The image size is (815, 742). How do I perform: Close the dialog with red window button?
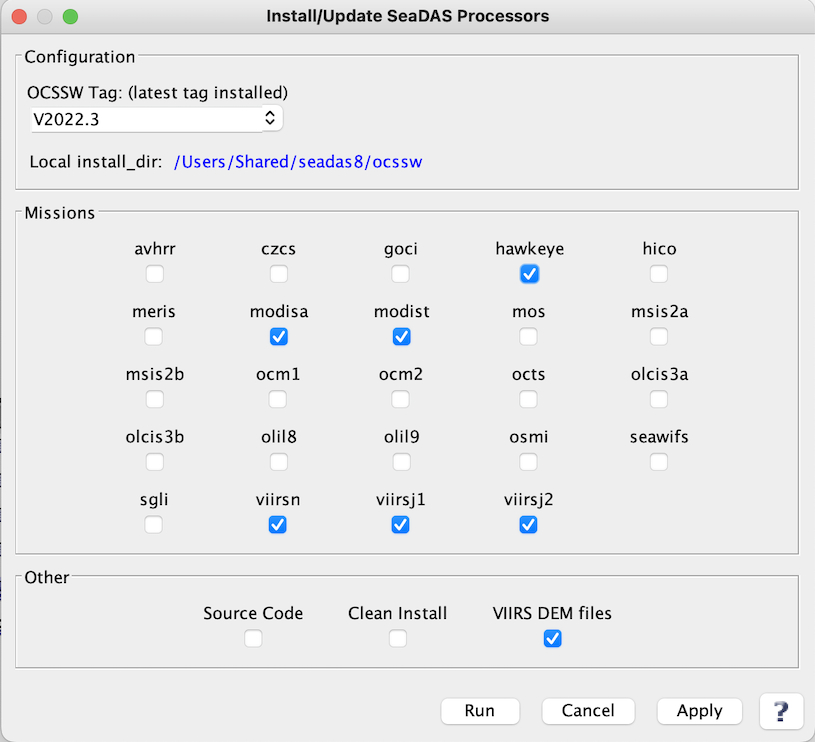19,17
